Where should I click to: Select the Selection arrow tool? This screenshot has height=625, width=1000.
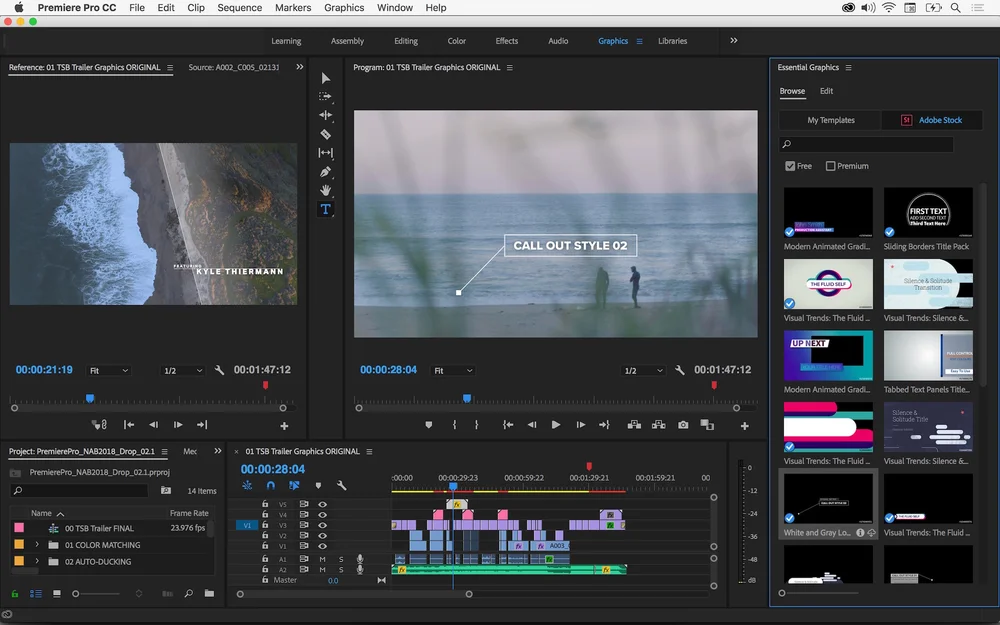tap(326, 78)
